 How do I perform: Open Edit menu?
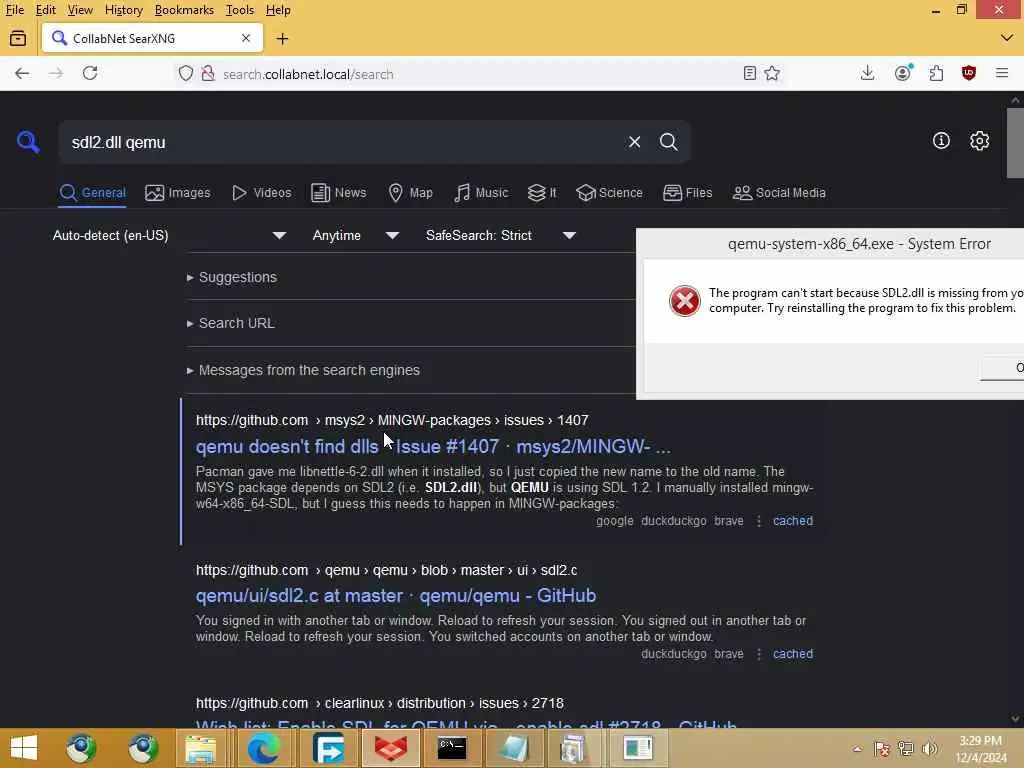(45, 10)
